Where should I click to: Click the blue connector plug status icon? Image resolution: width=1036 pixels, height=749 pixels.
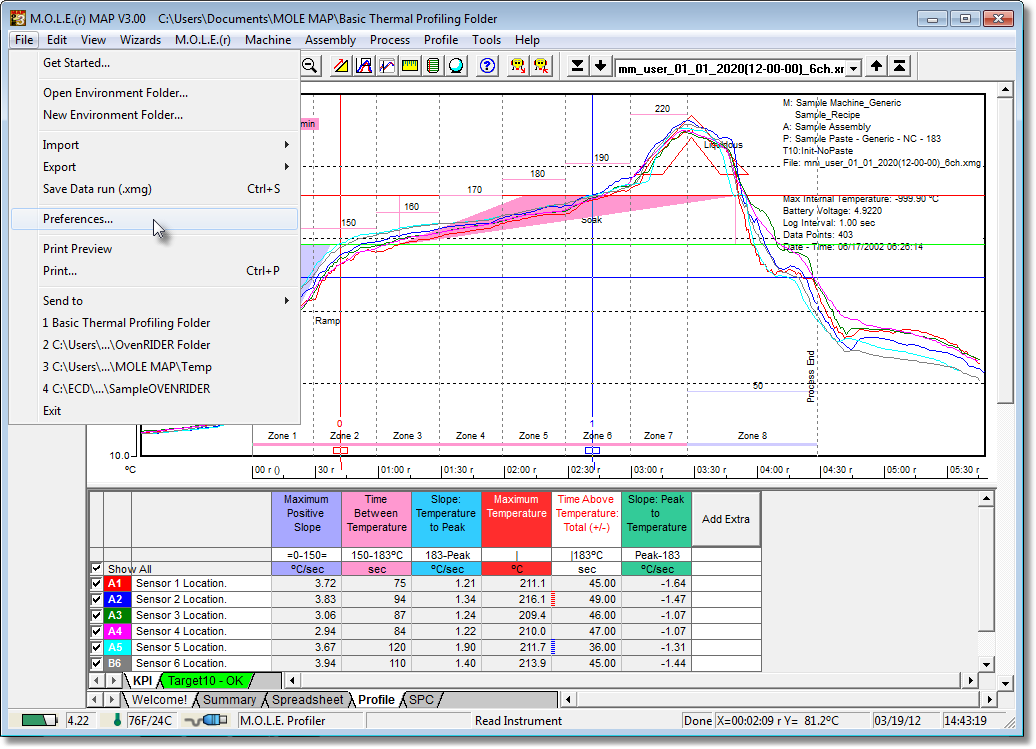click(x=206, y=720)
